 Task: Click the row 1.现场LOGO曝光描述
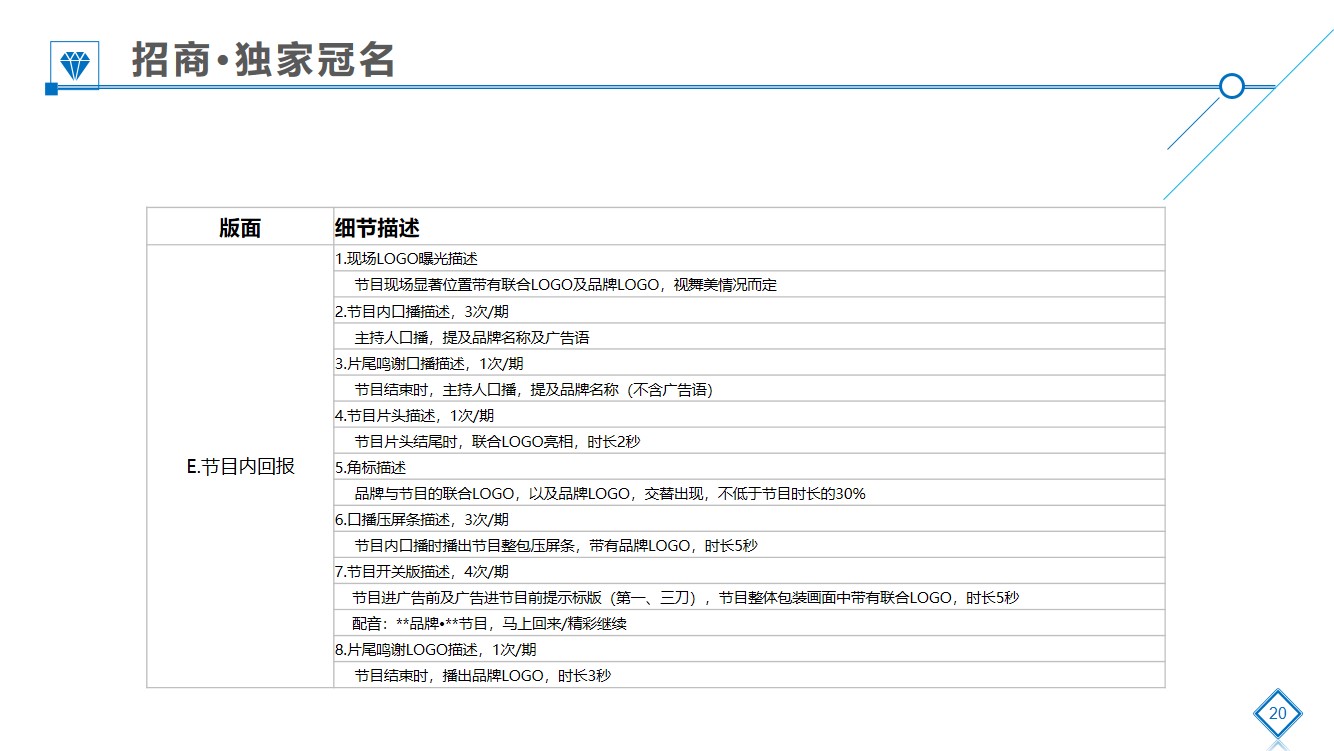[749, 258]
